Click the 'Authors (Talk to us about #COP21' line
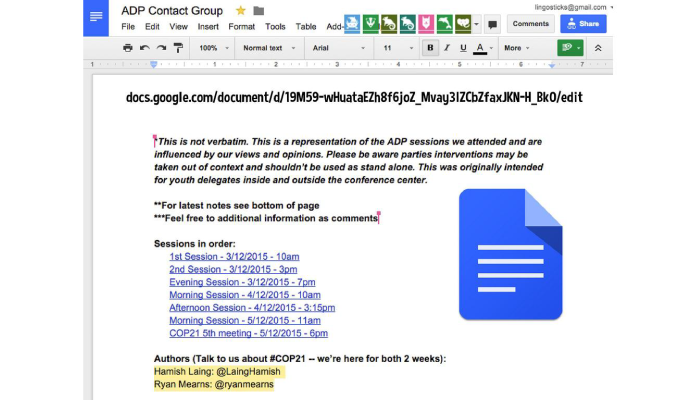 (300, 358)
